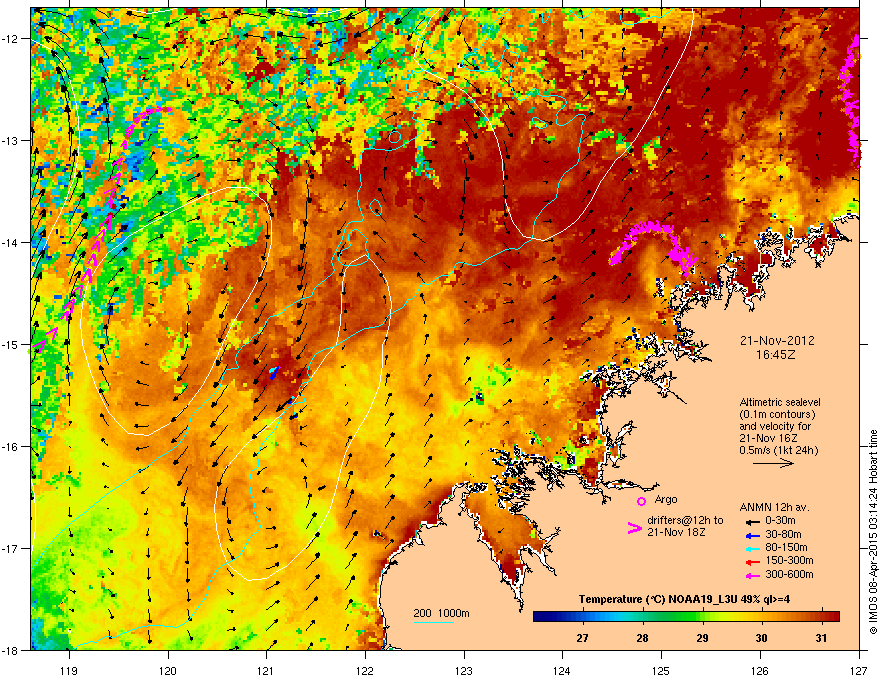Click the magenta Argo circle legend symbol
The image size is (880, 680).
(641, 501)
